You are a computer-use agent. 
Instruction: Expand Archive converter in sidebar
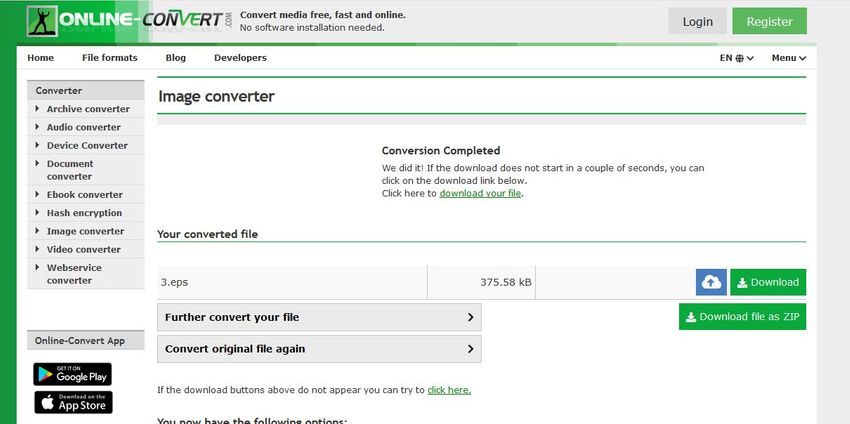[x=88, y=109]
